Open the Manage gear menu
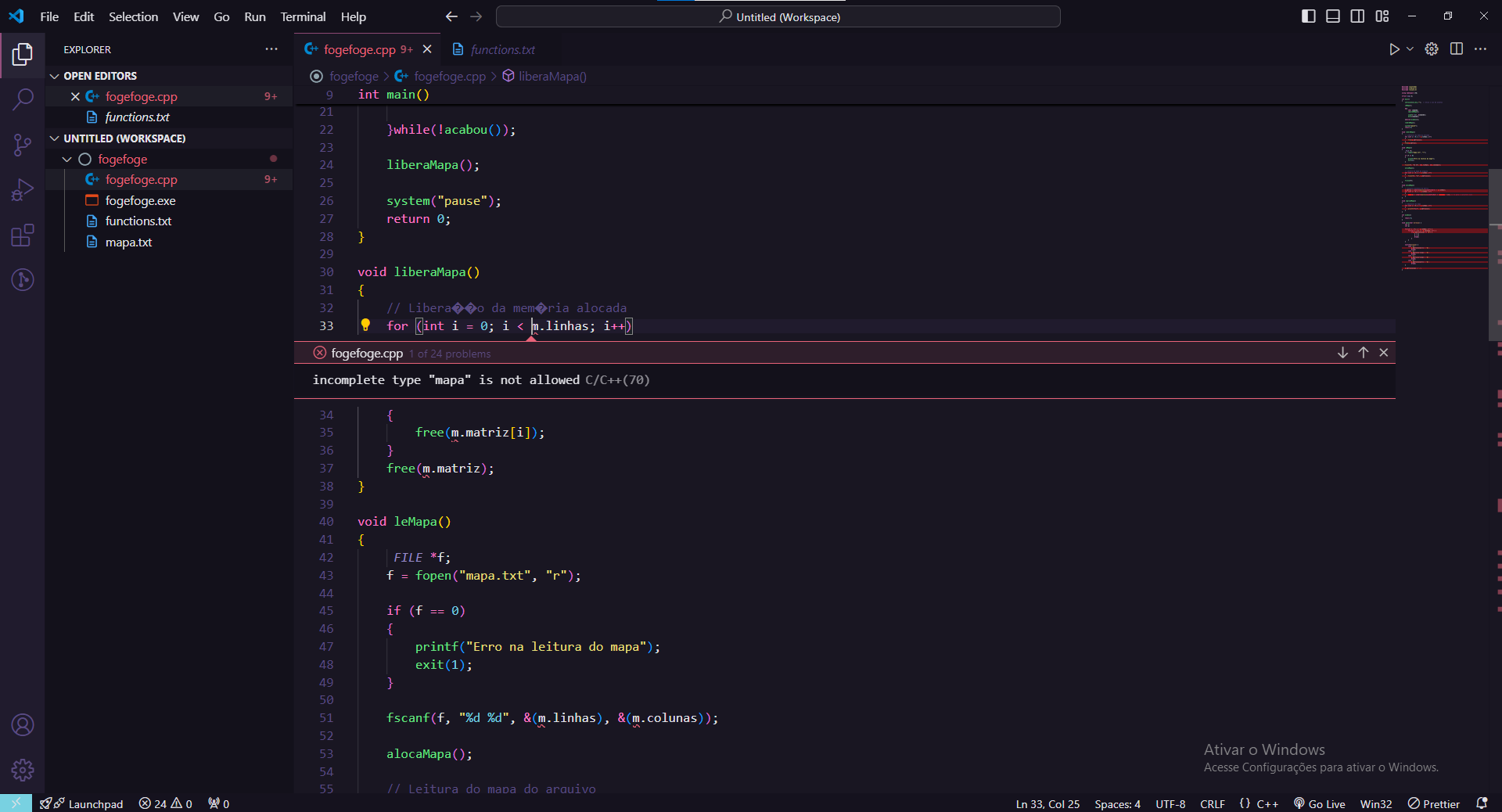 (x=23, y=770)
